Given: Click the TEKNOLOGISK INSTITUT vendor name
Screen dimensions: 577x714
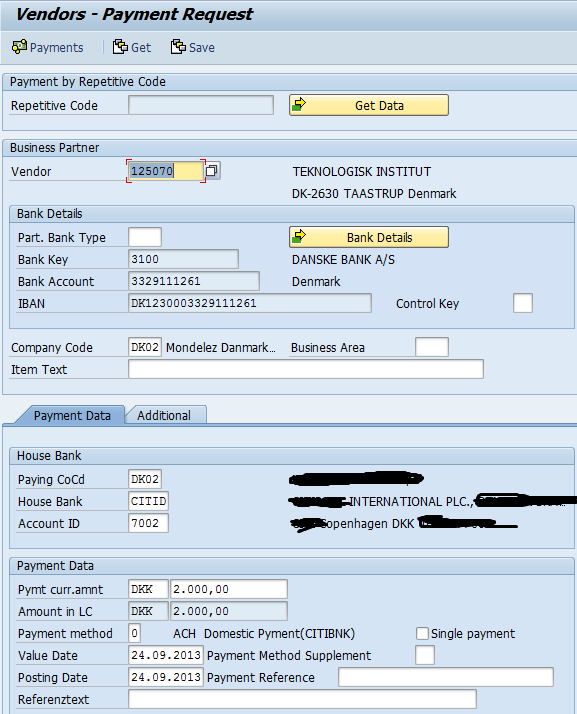Looking at the screenshot, I should (x=362, y=172).
